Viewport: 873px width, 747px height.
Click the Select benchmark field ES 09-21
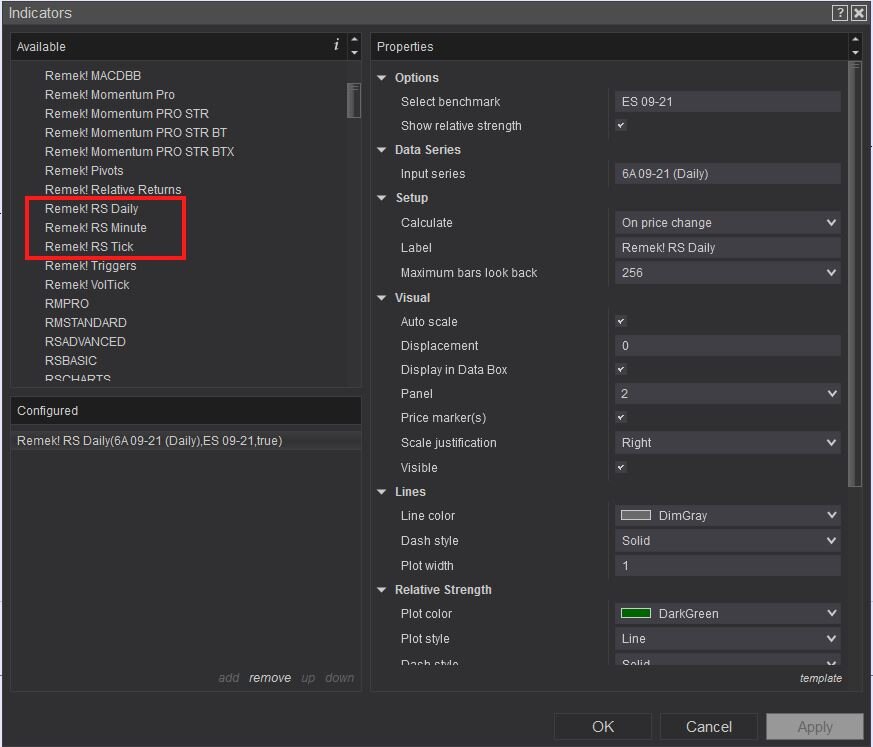coord(728,102)
